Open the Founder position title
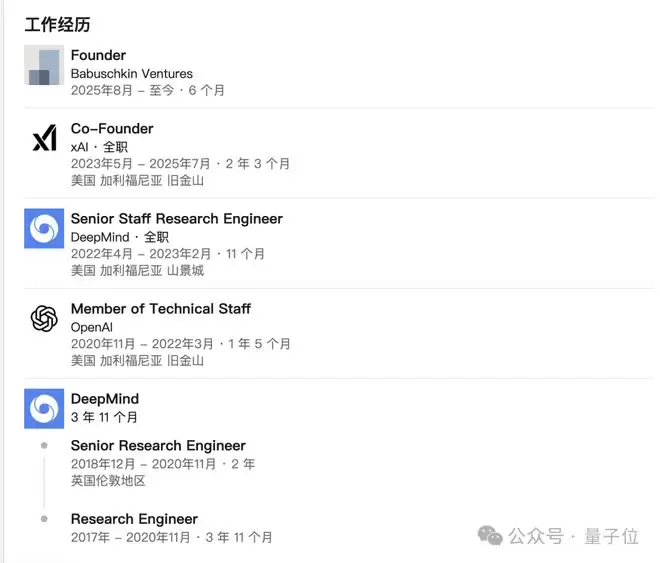This screenshot has height=563, width=660. click(98, 55)
